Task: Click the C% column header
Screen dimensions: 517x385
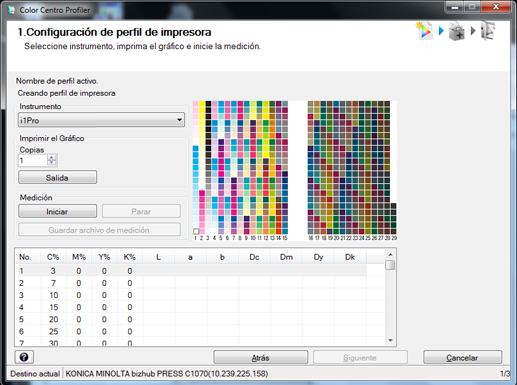Action: pyautogui.click(x=53, y=257)
